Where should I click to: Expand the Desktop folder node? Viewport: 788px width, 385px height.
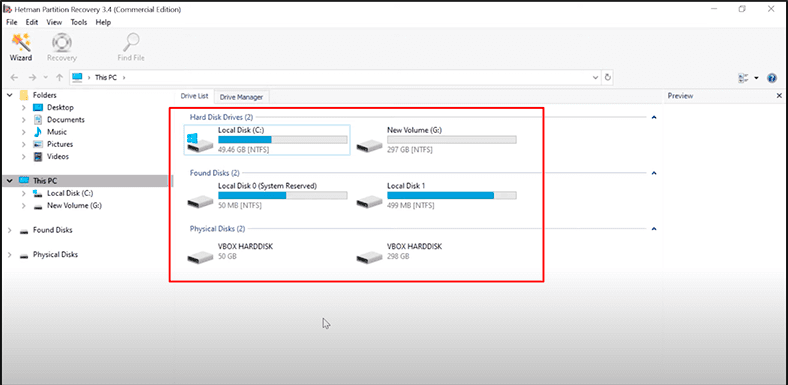pos(24,108)
